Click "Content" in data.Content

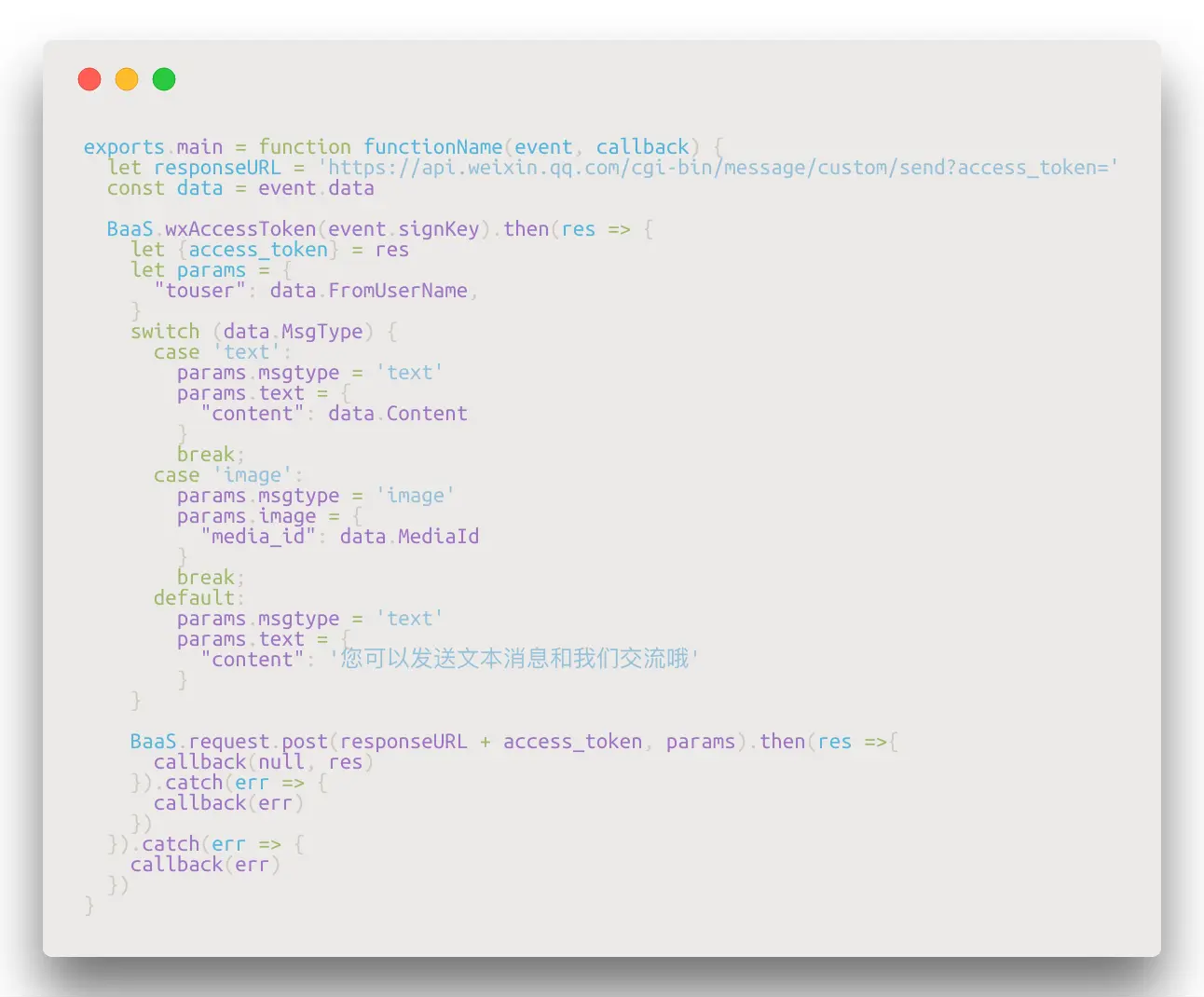[x=427, y=414]
